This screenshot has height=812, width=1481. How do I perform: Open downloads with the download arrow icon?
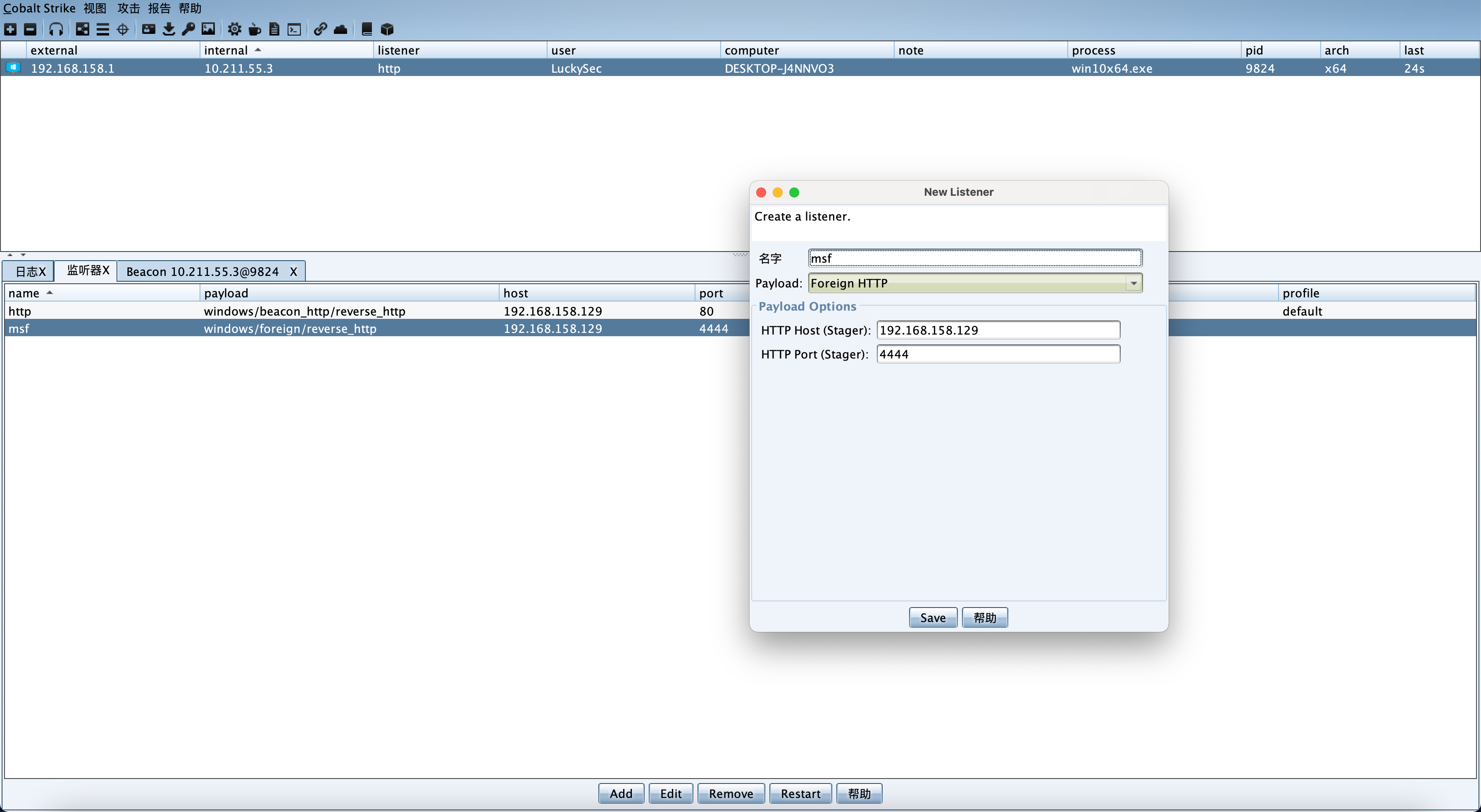click(169, 29)
